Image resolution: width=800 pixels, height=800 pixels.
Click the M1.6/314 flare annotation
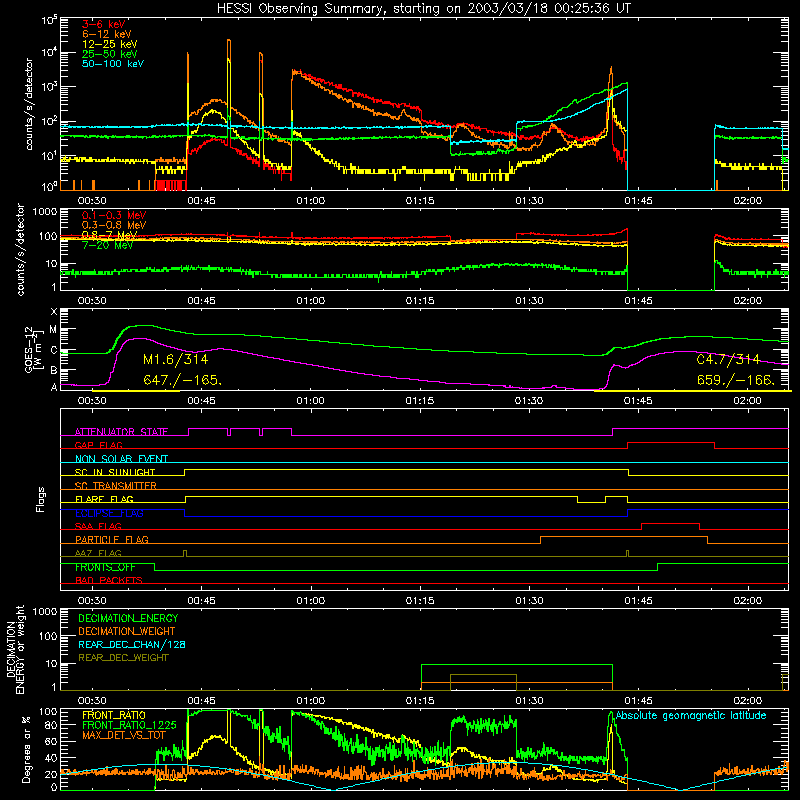click(x=176, y=360)
